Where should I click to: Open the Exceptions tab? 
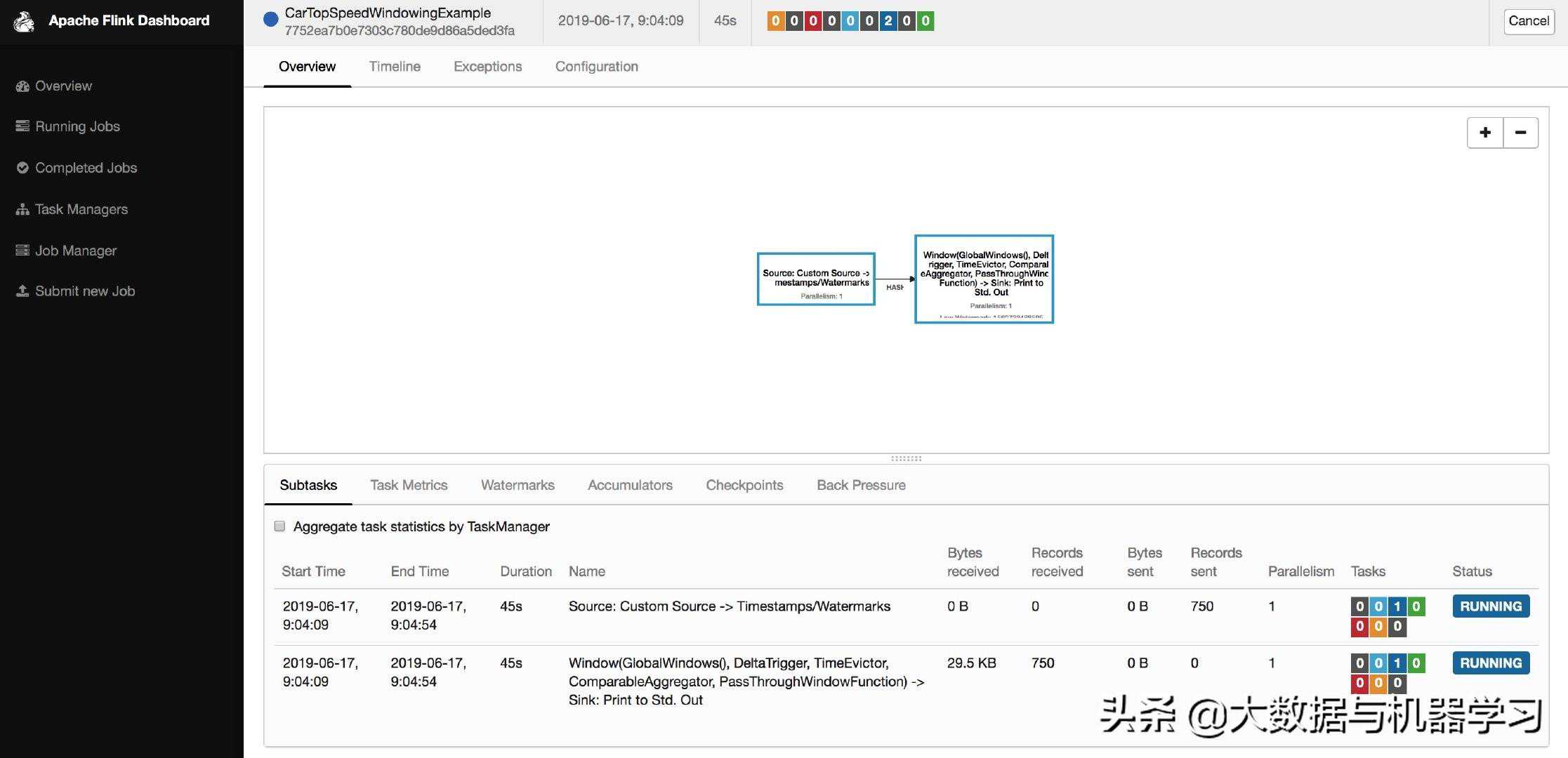(x=487, y=67)
